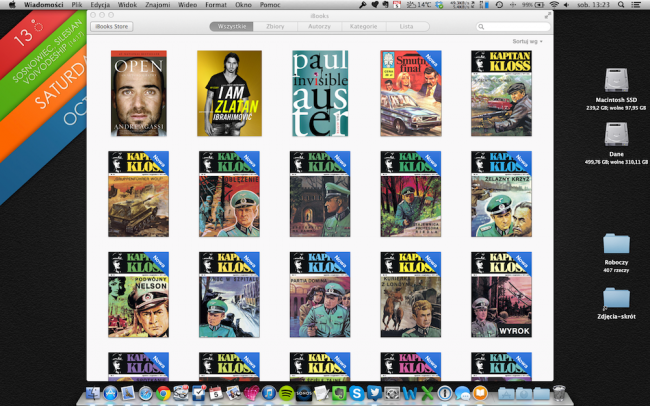
Task: Open the Okno menu
Action: pos(243,5)
